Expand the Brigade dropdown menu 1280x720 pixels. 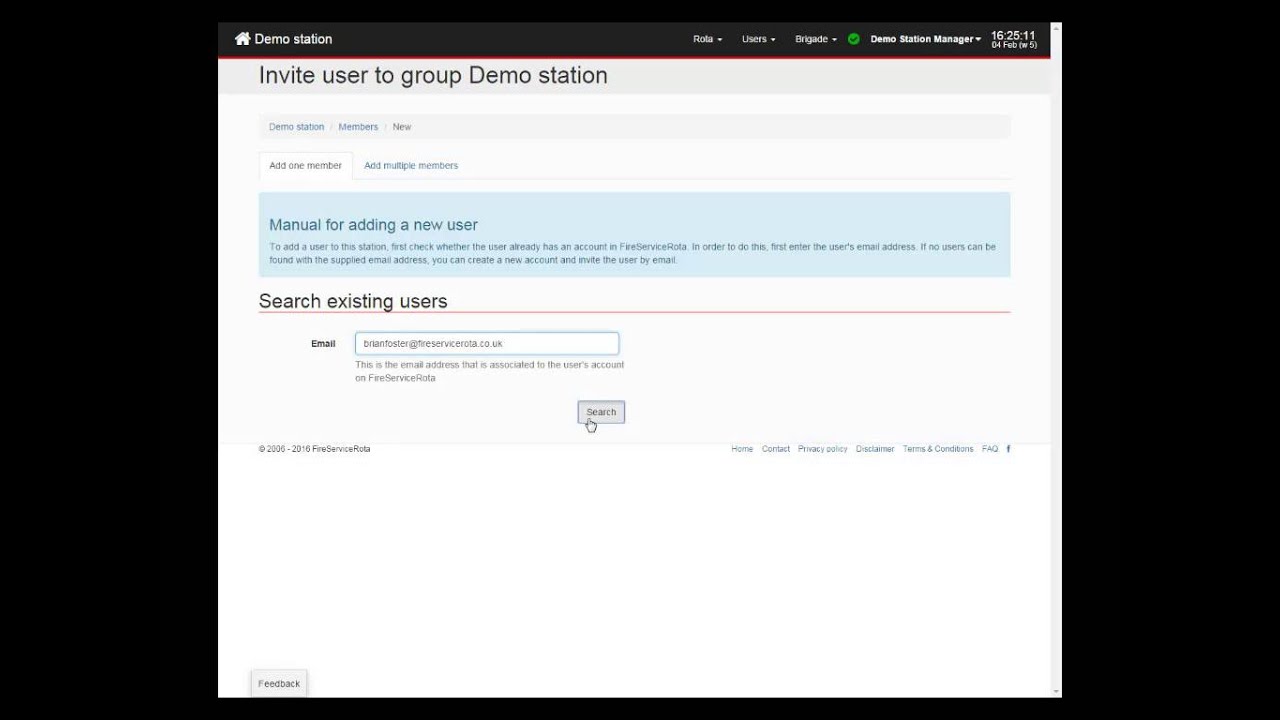click(816, 39)
